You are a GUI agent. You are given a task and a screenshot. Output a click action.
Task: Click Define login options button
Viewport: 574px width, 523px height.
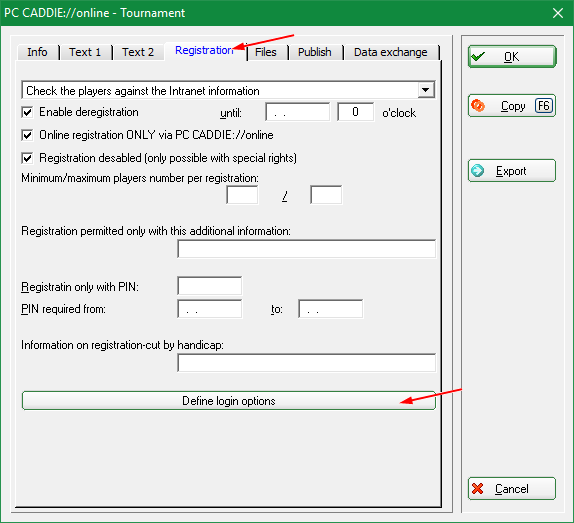[x=229, y=401]
